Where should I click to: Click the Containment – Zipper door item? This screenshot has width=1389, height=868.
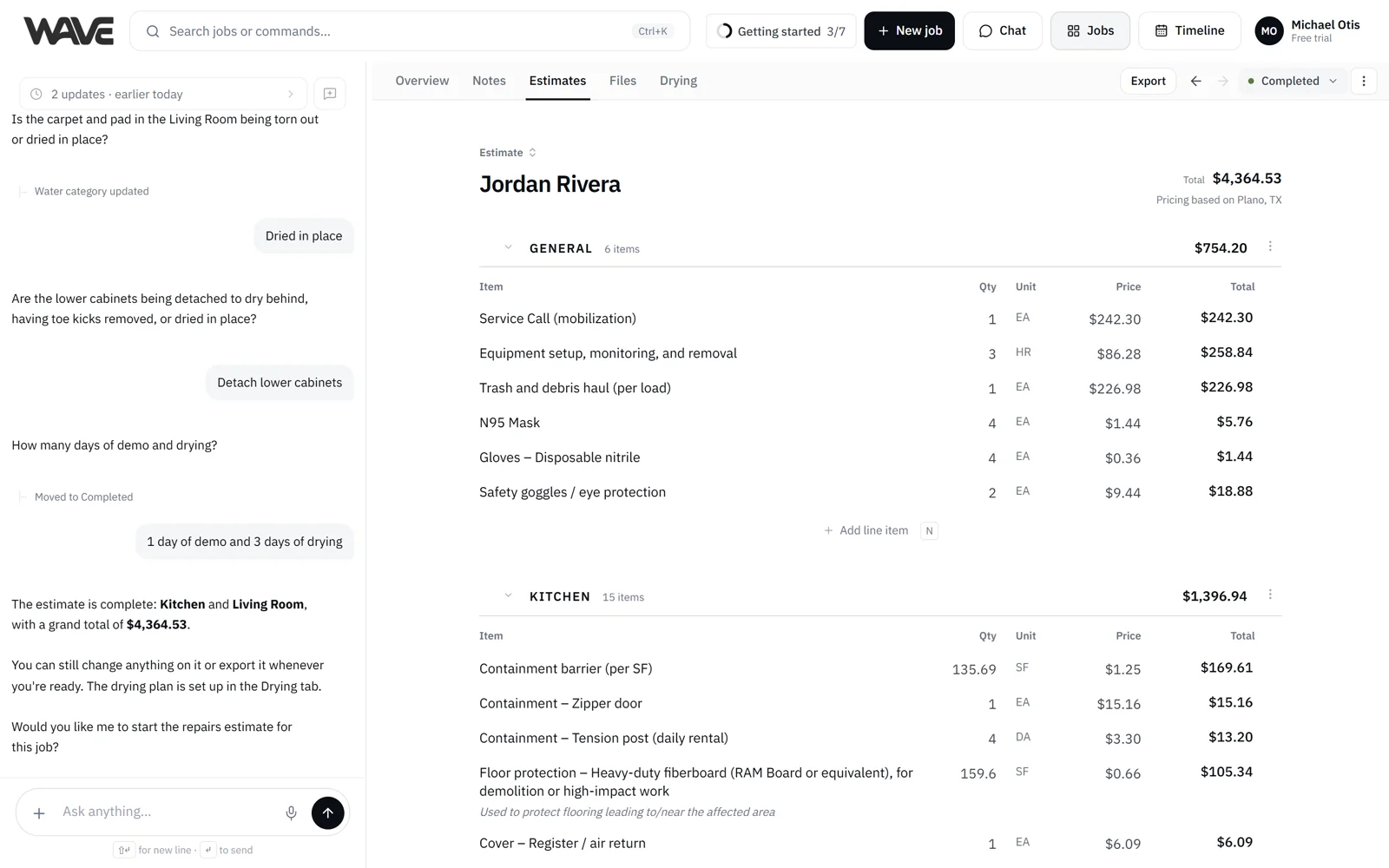tap(561, 703)
